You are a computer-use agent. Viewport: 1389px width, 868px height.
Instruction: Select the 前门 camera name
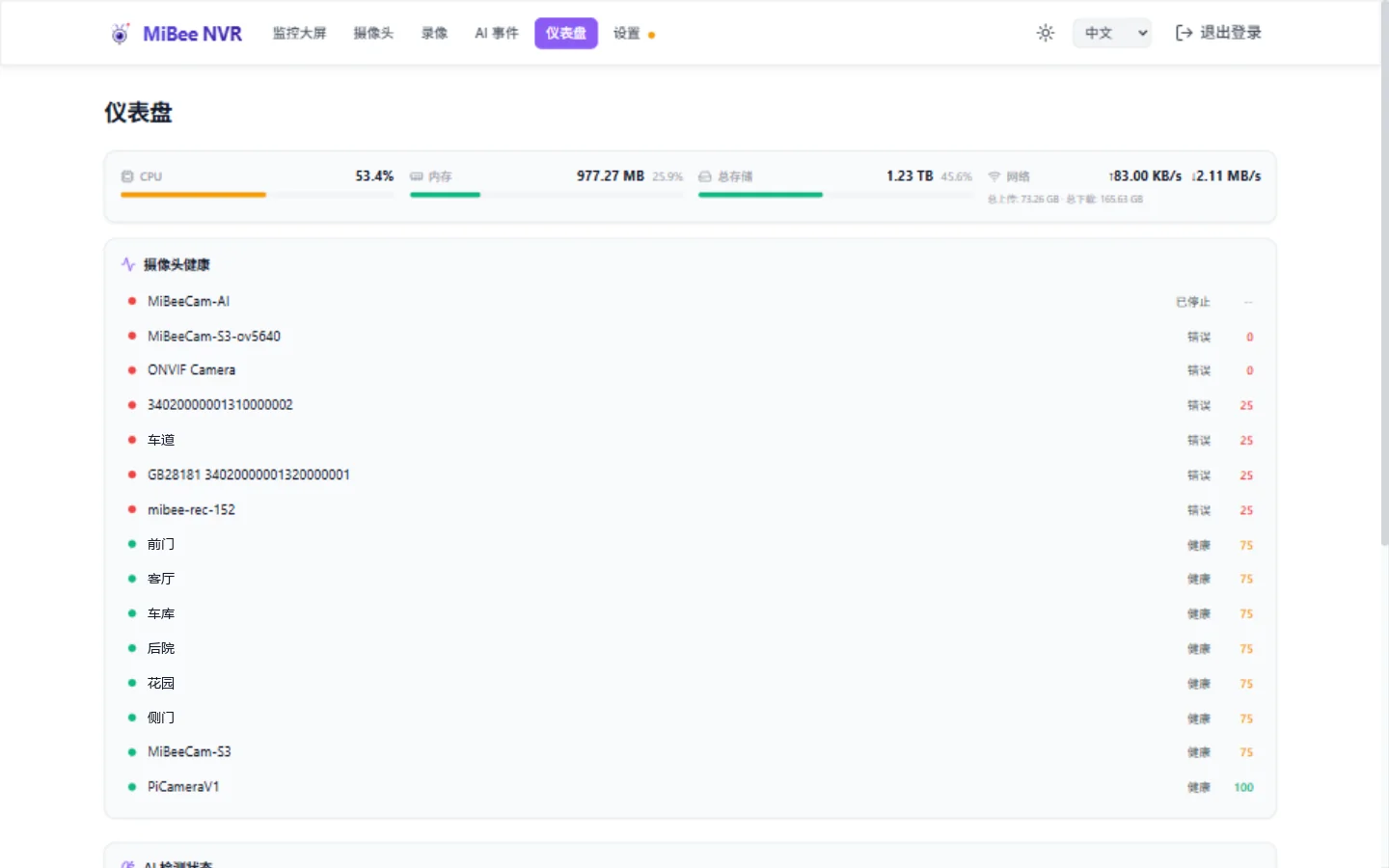(x=161, y=544)
